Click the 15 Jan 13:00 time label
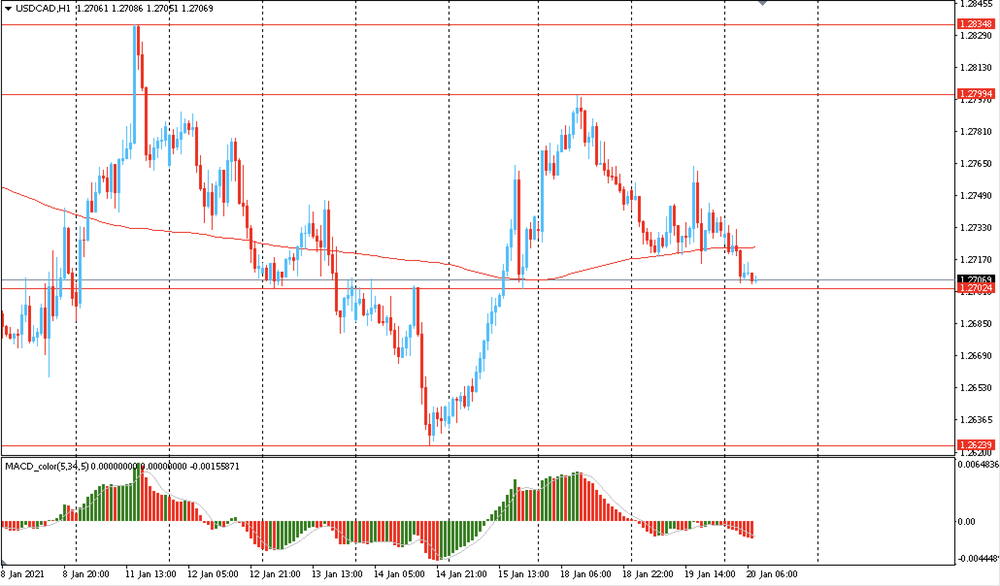1000x586 pixels. point(523,575)
